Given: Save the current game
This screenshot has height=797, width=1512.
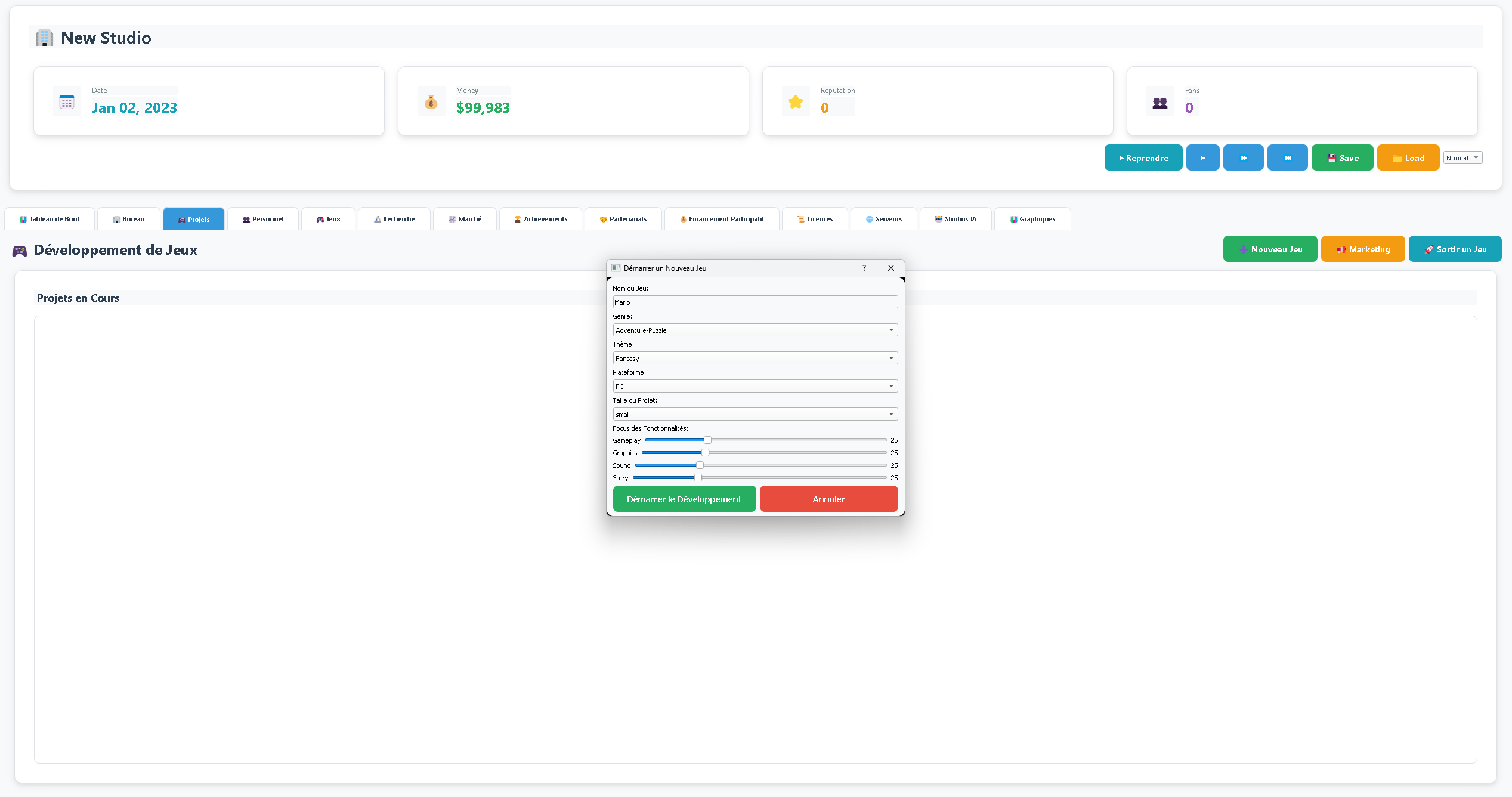Looking at the screenshot, I should [1342, 157].
